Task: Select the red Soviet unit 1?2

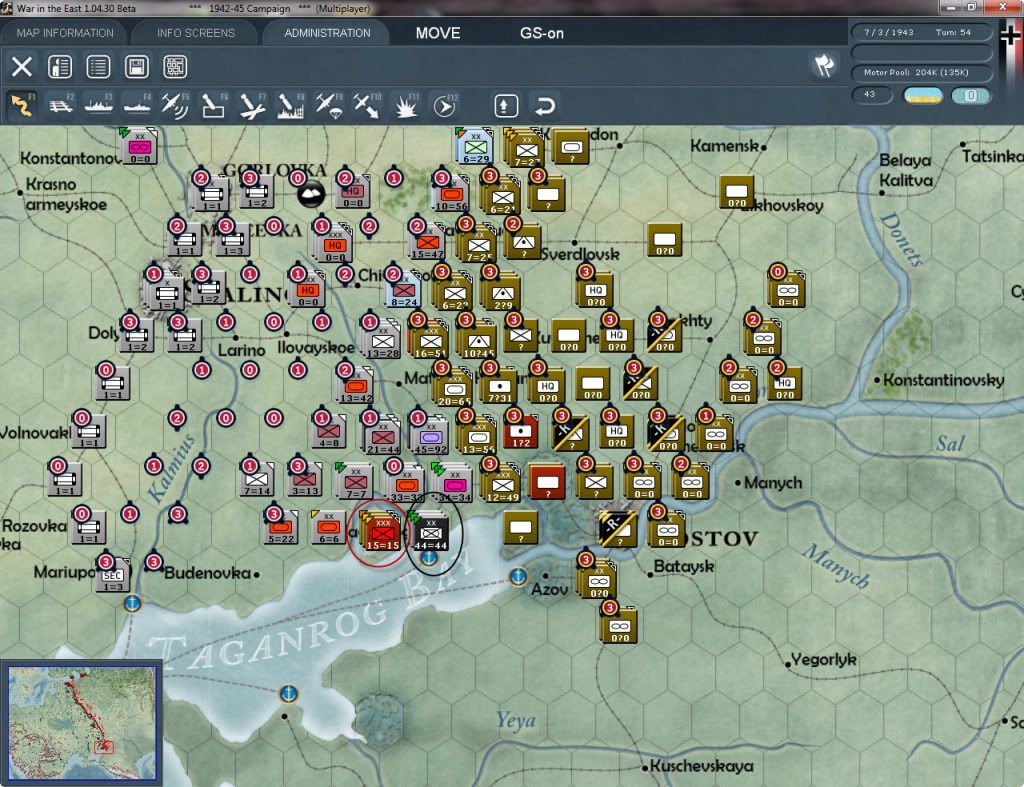Action: (520, 431)
